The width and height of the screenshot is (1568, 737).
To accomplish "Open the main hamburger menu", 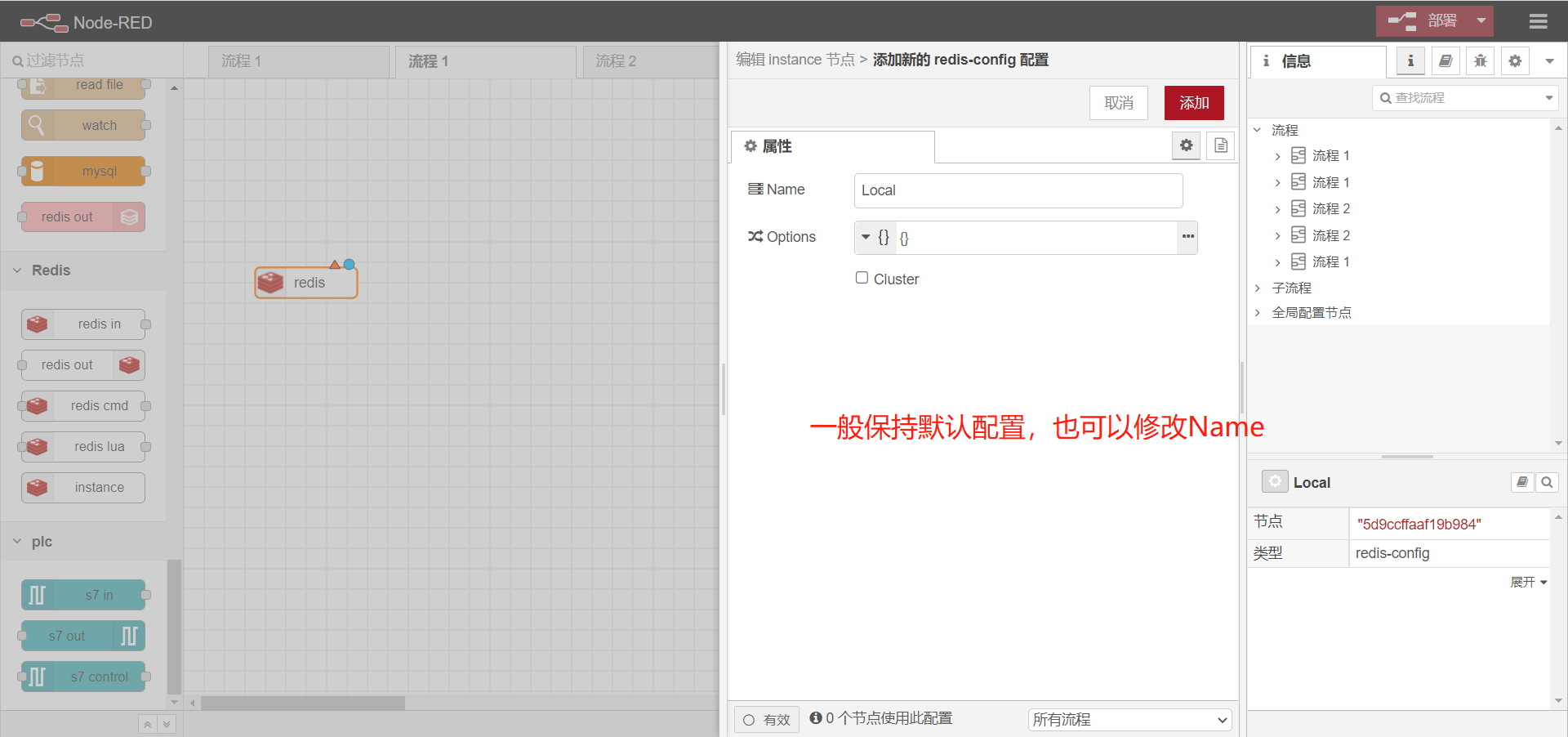I will click(x=1539, y=21).
